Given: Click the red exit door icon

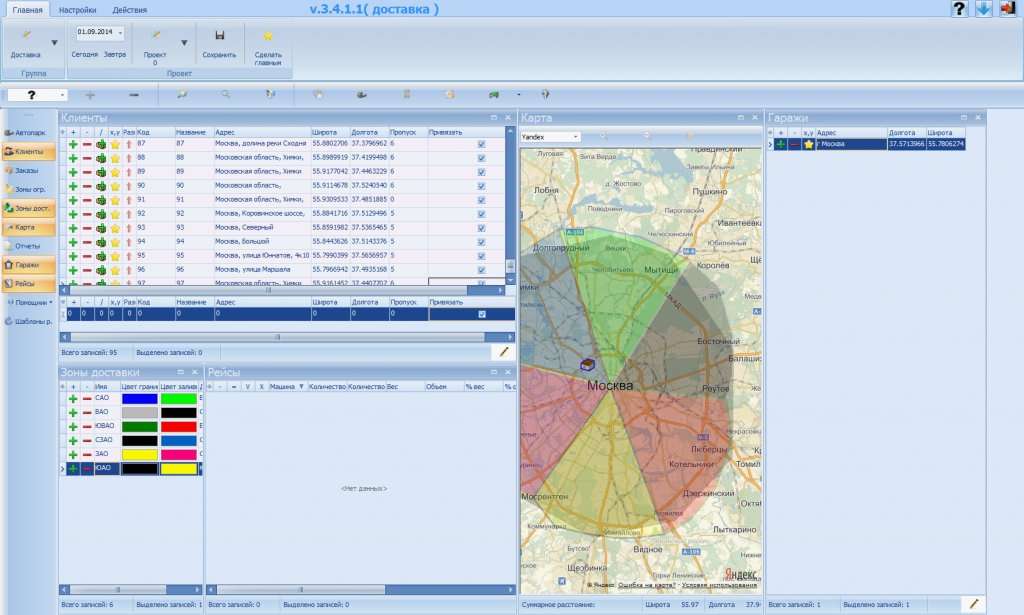Looking at the screenshot, I should [1008, 8].
